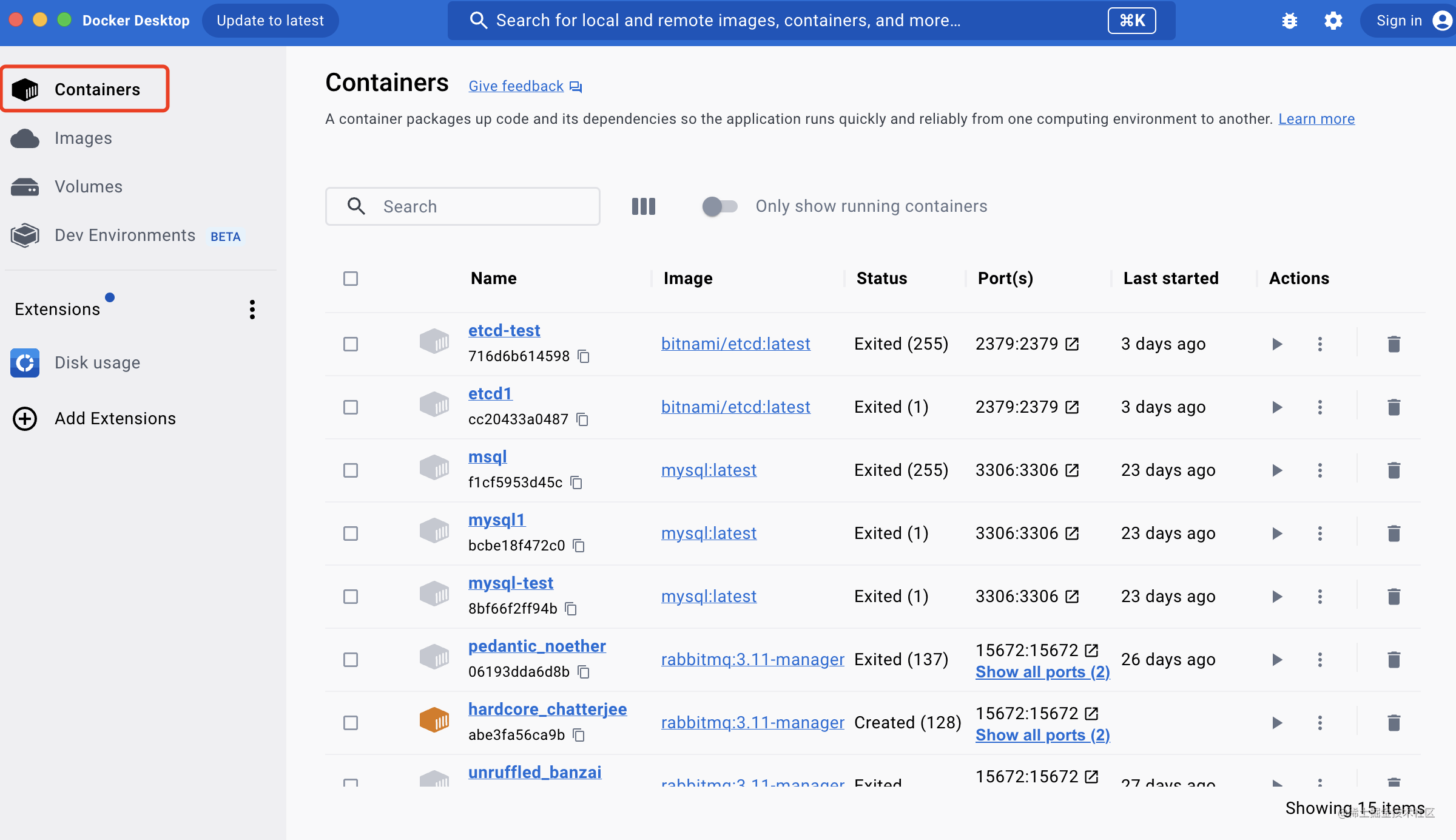Open port 3306 link for mysql1

point(1072,533)
